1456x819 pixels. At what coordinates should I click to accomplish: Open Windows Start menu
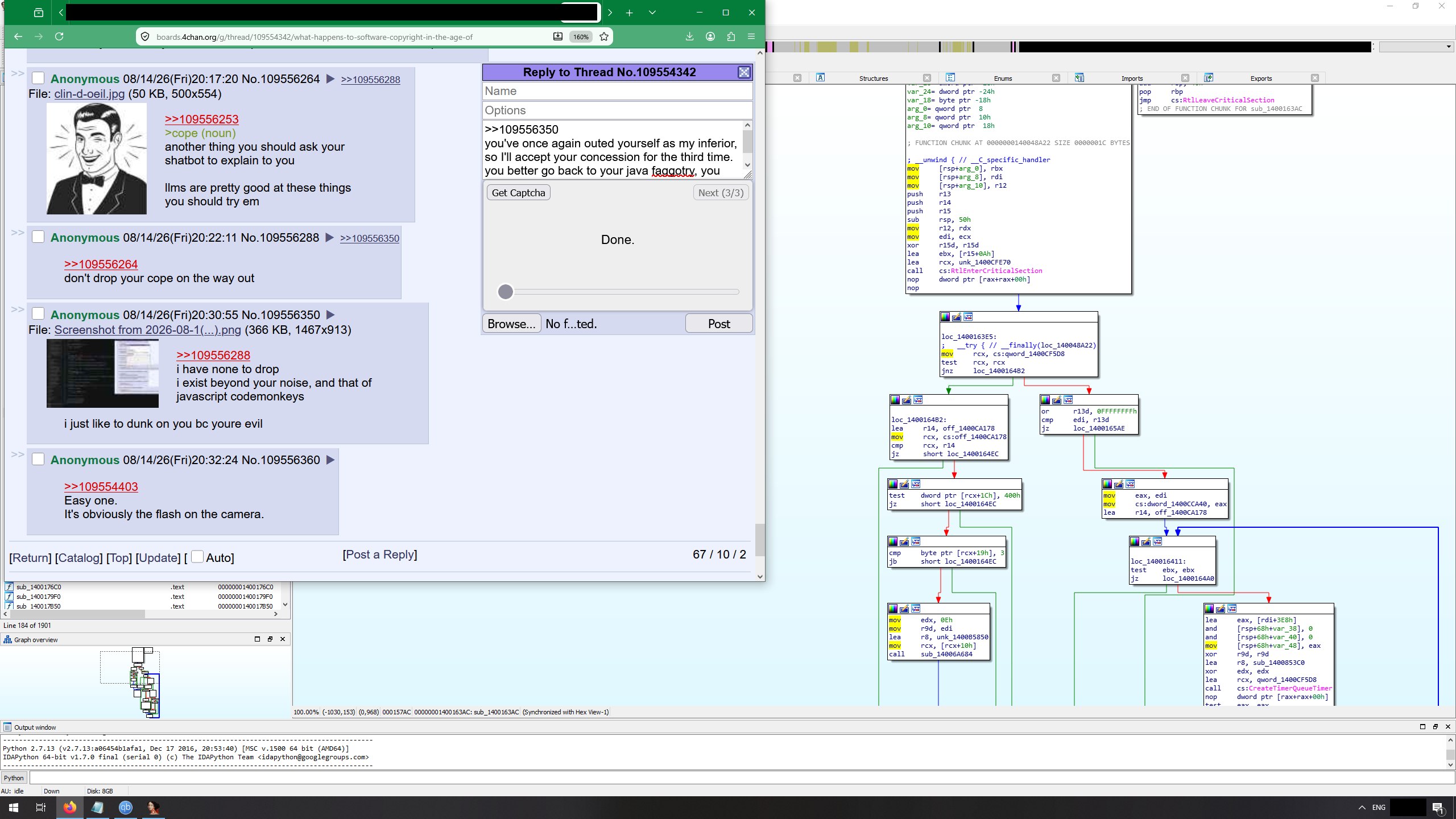click(x=14, y=808)
